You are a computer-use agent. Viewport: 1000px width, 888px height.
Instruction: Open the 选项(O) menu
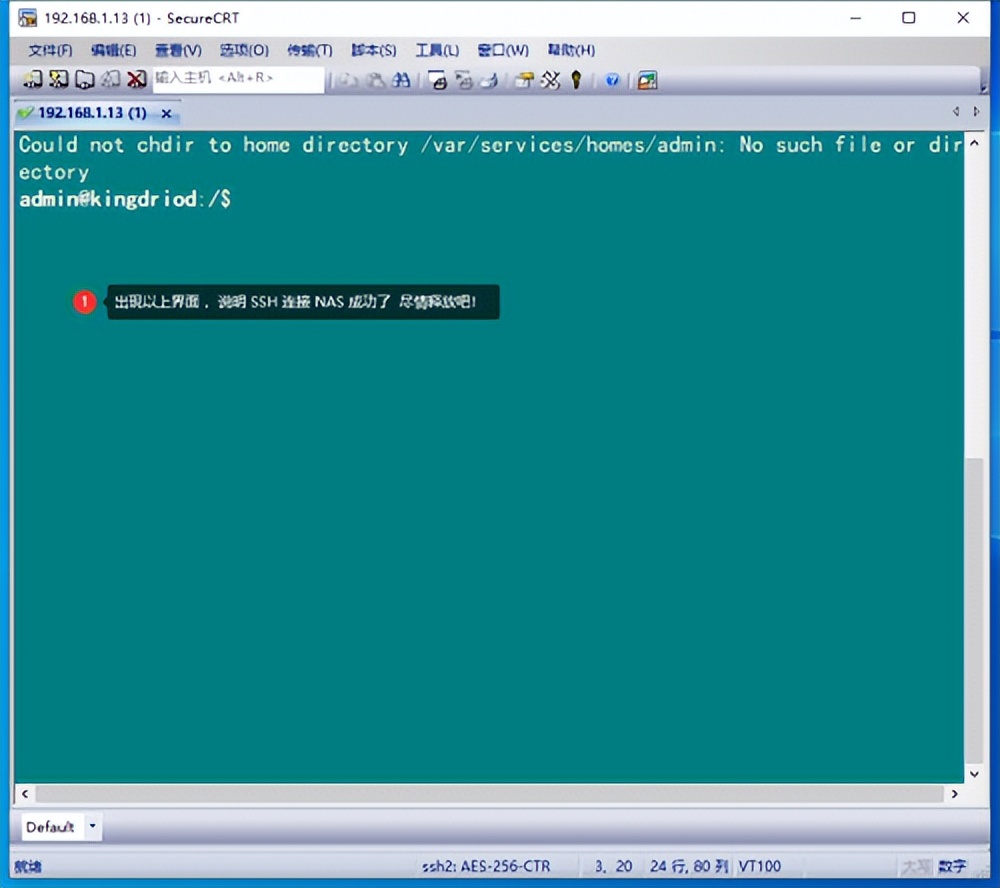pos(244,50)
